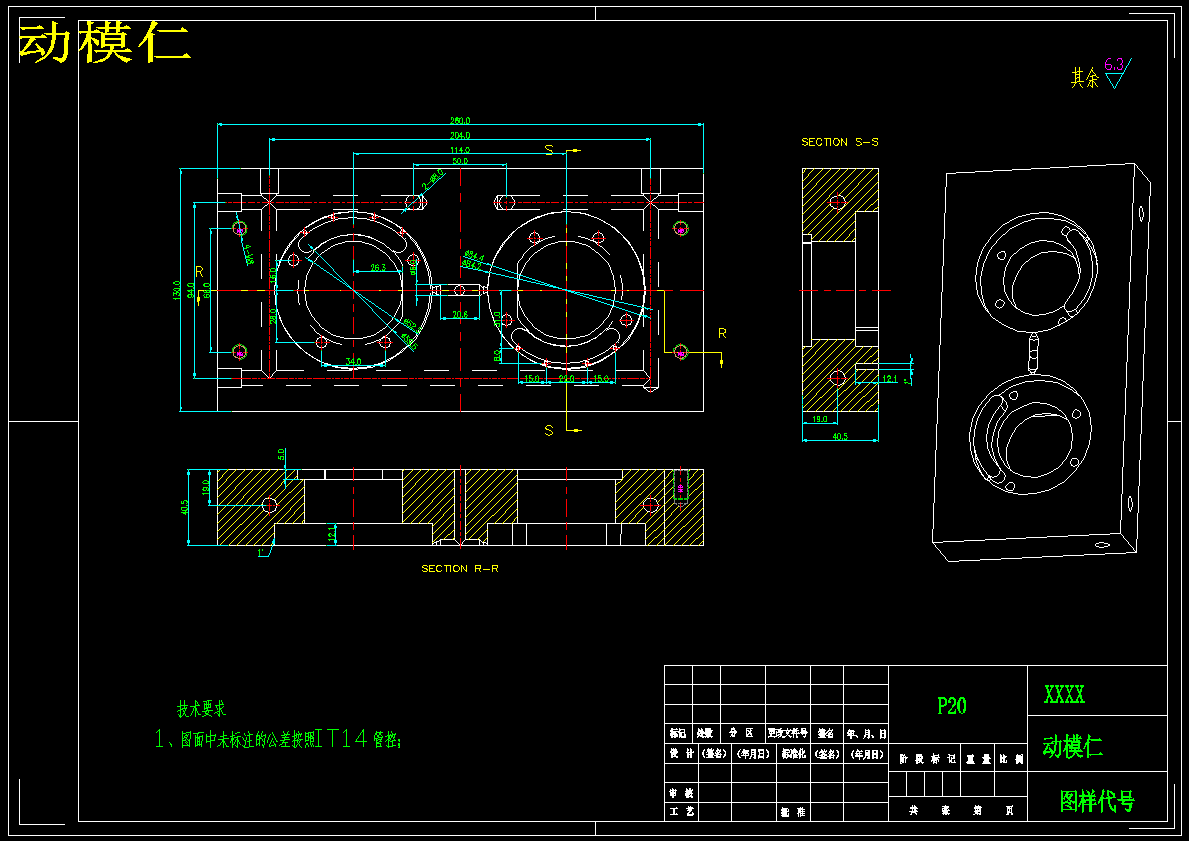The height and width of the screenshot is (841, 1189).
Task: Select the 图样代号 drawing number field
Action: coord(1096,801)
